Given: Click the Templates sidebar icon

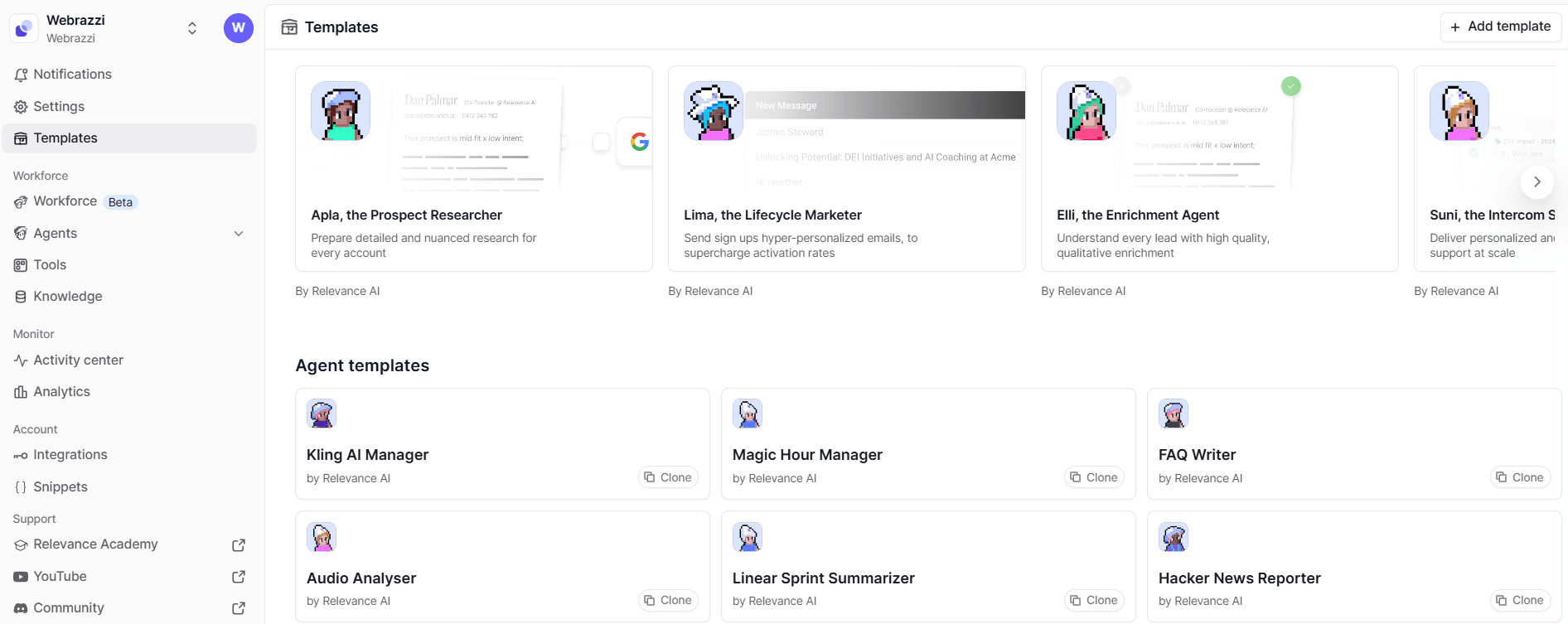Looking at the screenshot, I should coord(21,138).
